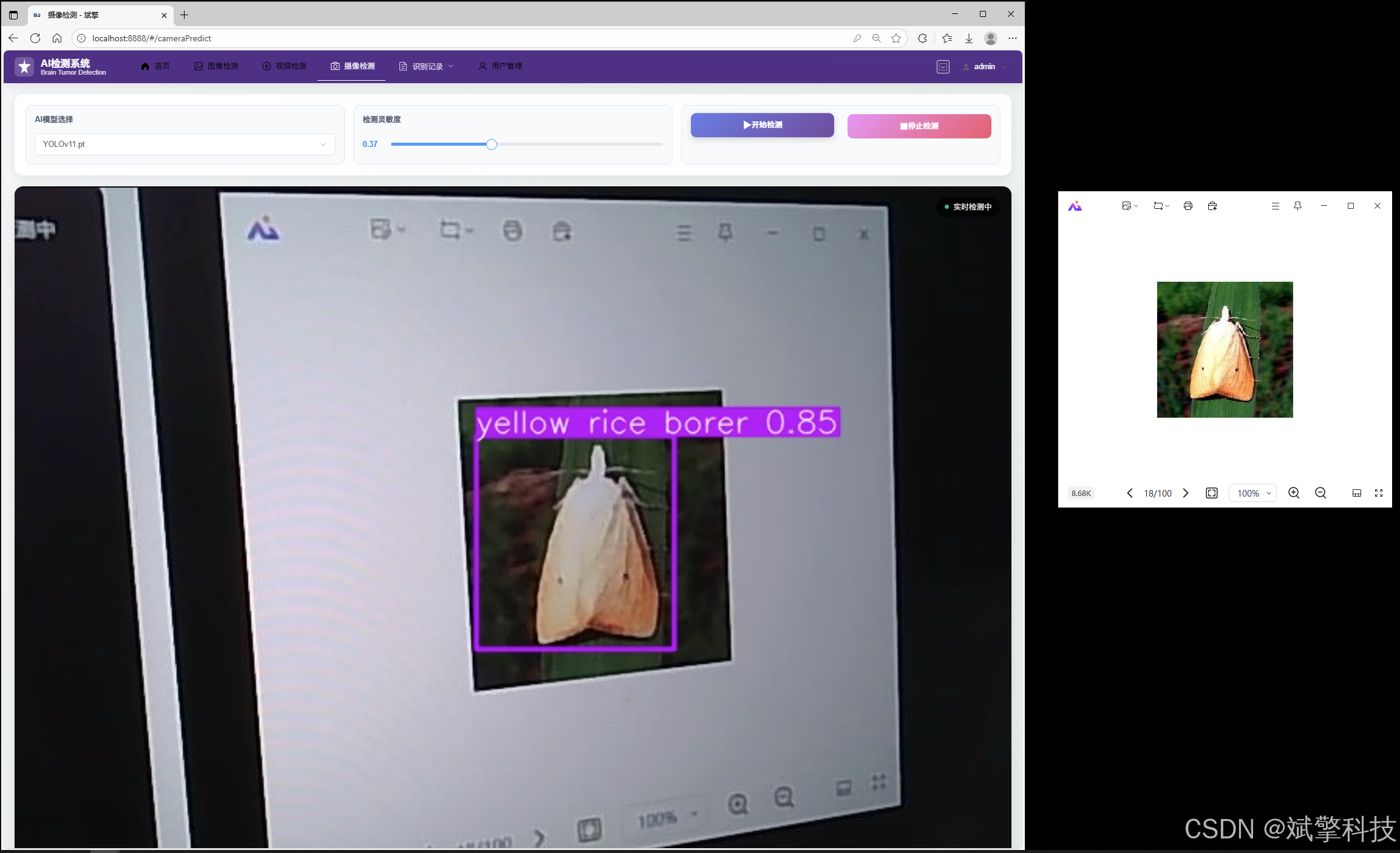Switch to the 图像检测 tab
Viewport: 1400px width, 853px height.
[216, 66]
